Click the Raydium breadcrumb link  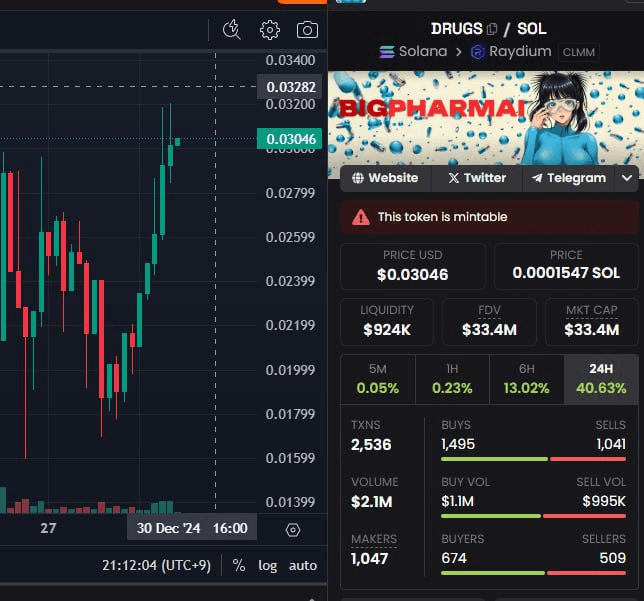coord(520,51)
